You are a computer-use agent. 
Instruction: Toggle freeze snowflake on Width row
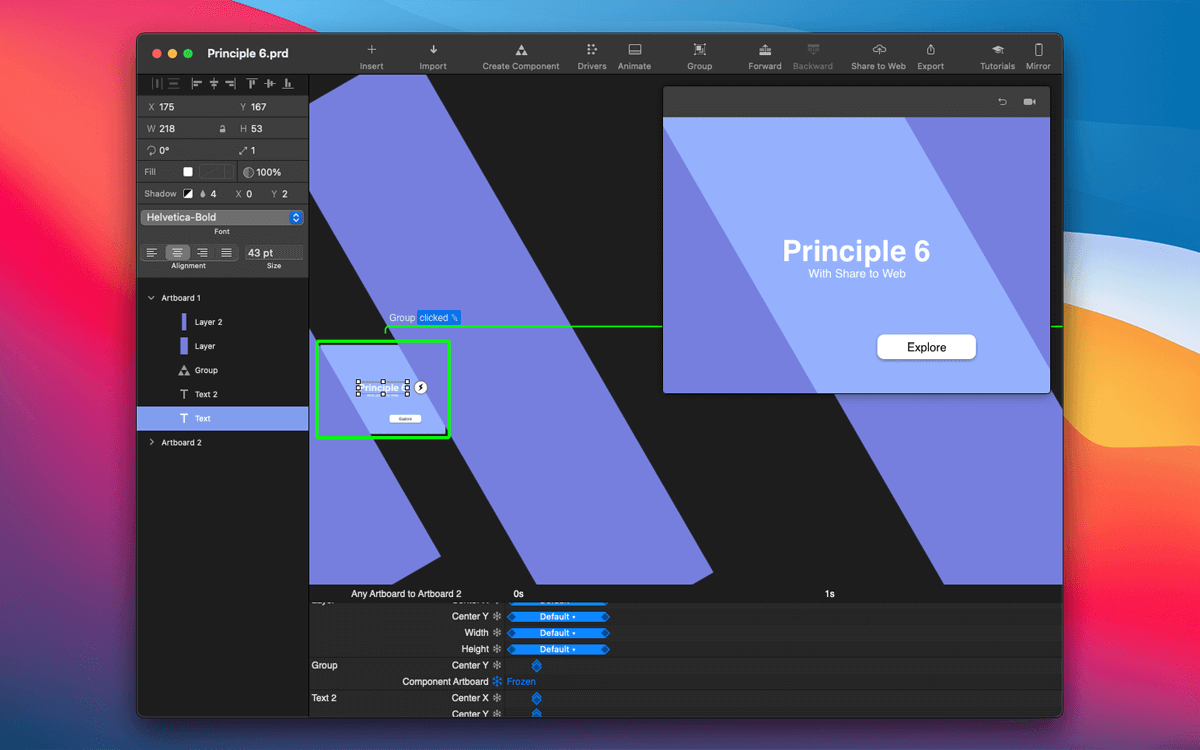coord(497,633)
